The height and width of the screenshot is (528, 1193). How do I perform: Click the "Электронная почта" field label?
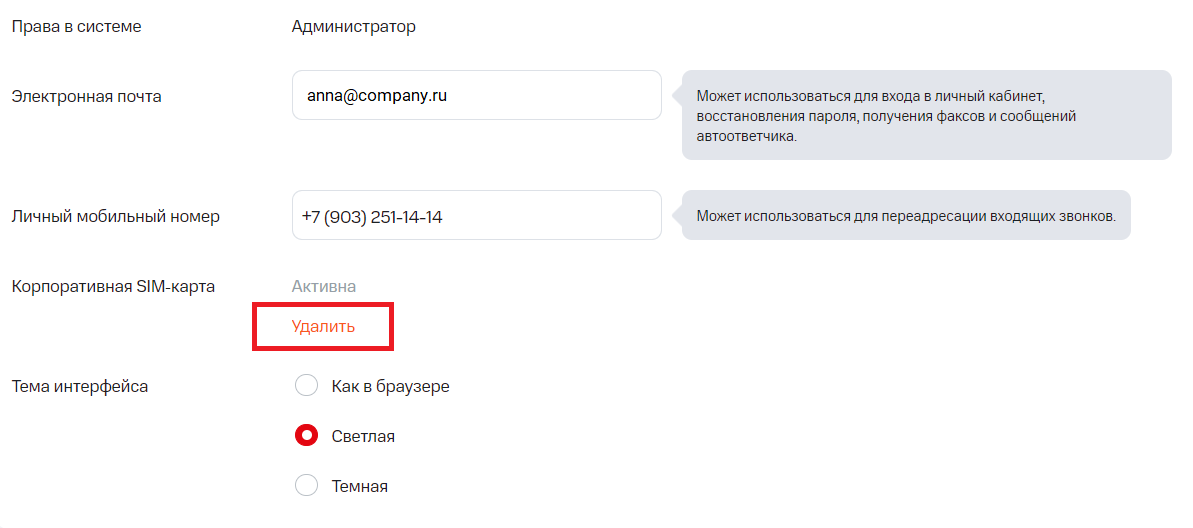tap(86, 96)
